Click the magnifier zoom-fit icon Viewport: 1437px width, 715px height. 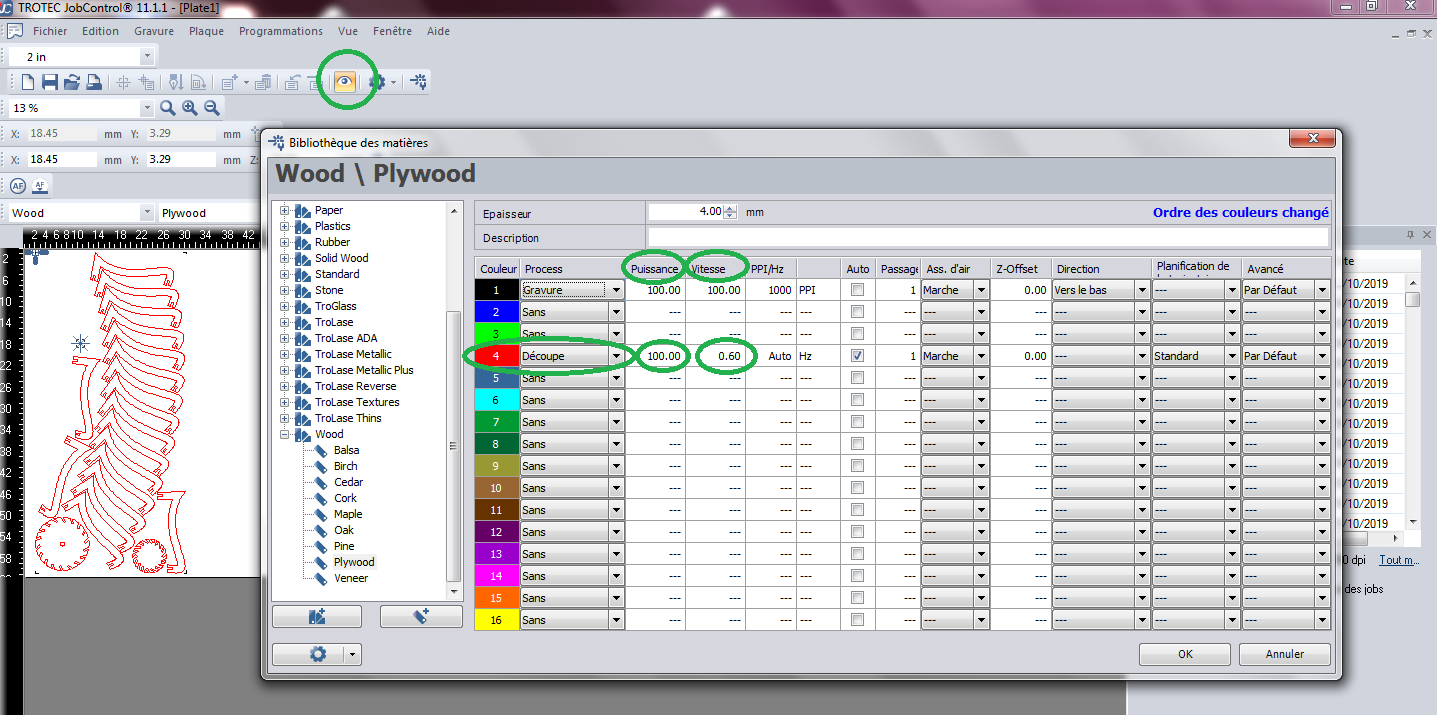(x=168, y=107)
